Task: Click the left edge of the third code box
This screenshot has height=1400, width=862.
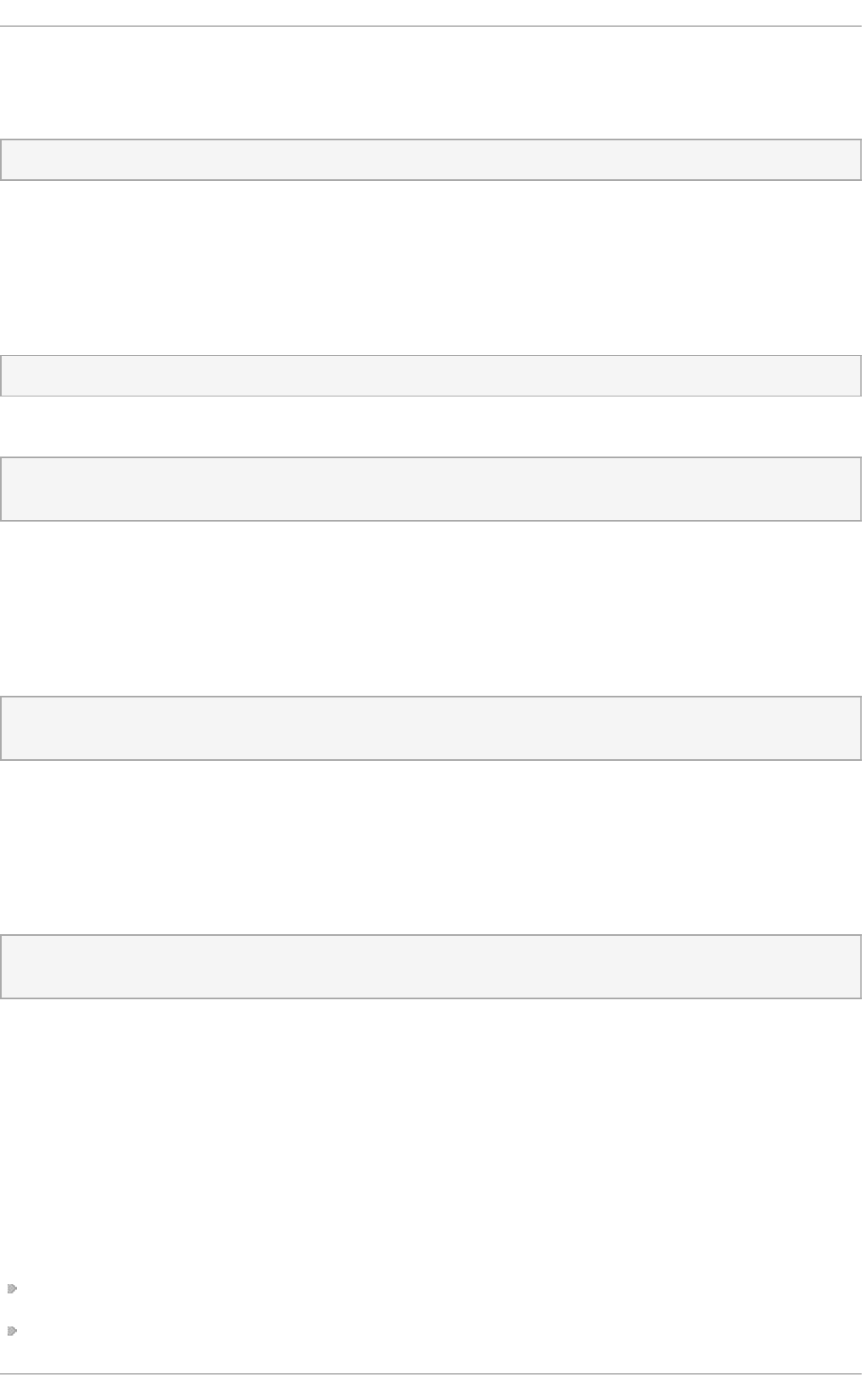Action: pyautogui.click(x=3, y=489)
